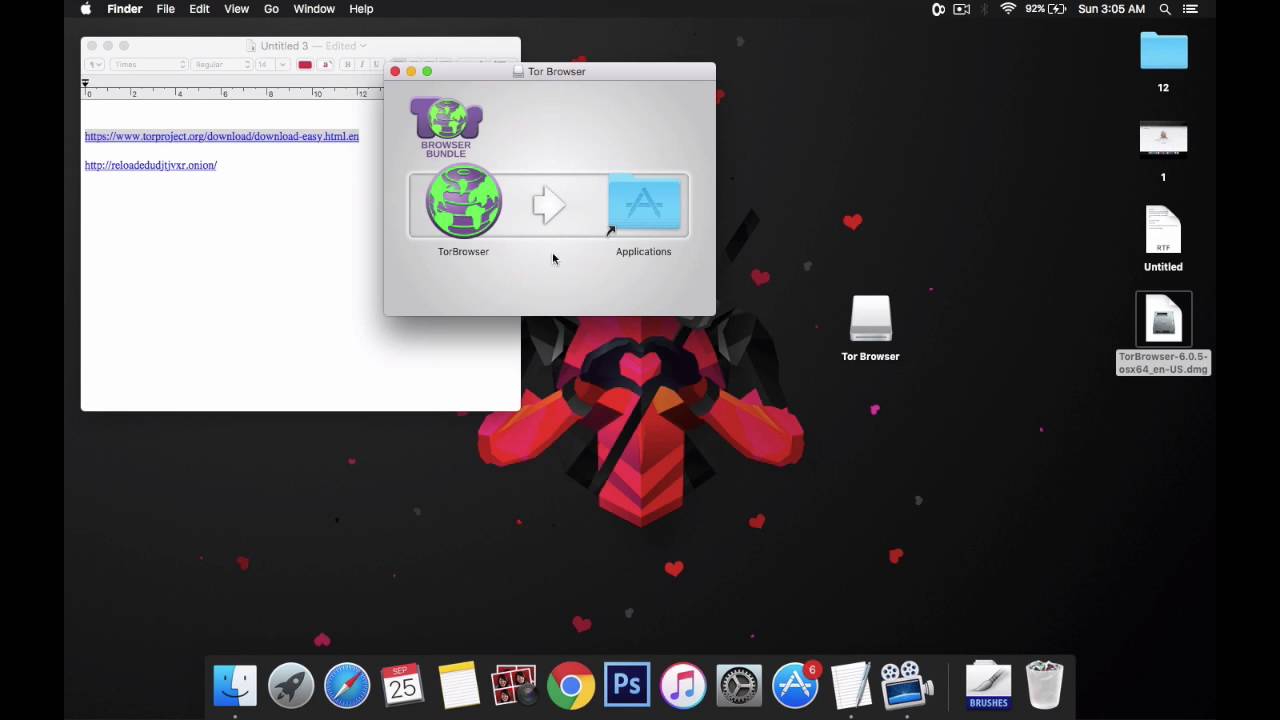
Task: Select the Untitled RTF document on desktop
Action: [x=1163, y=230]
